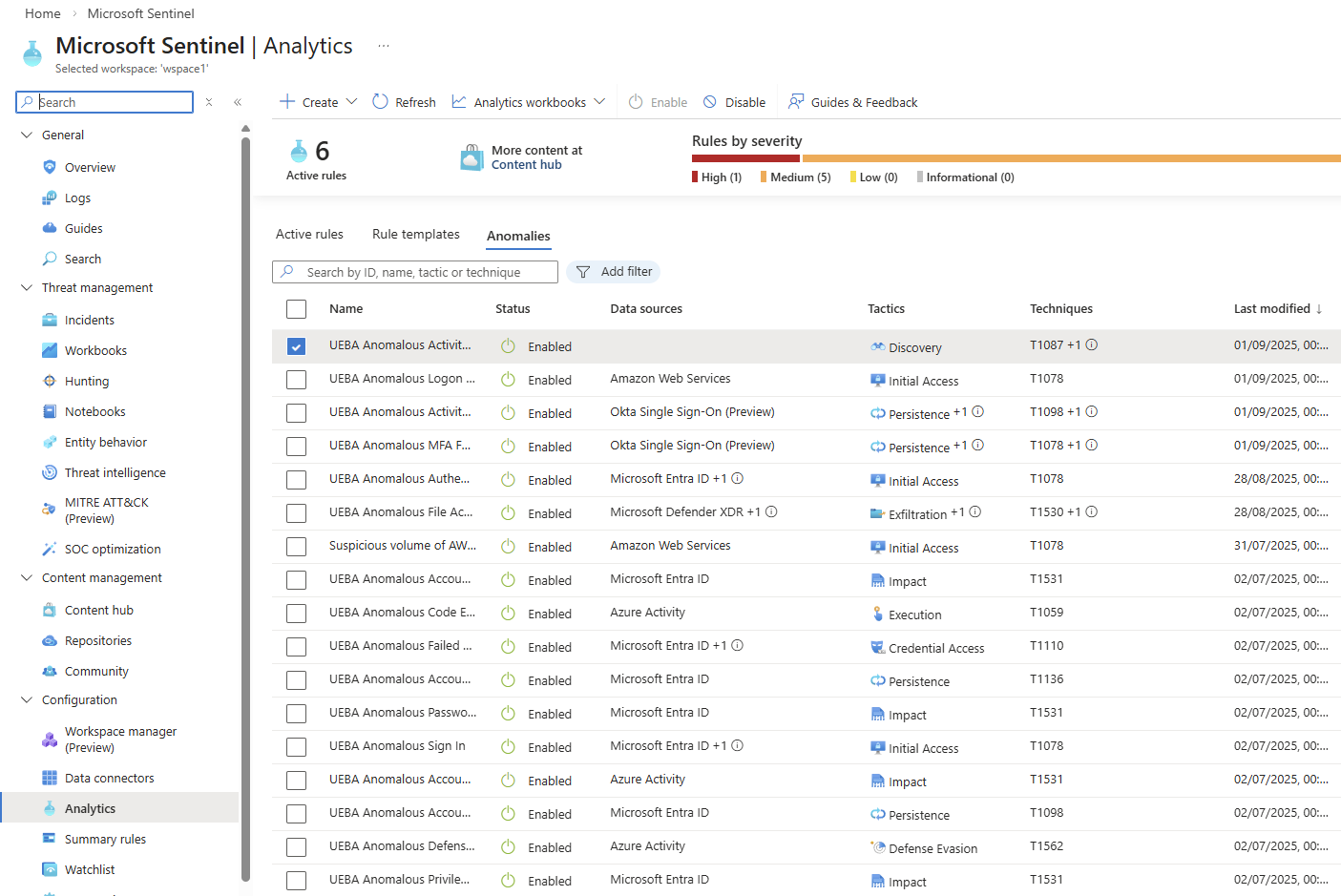Expand the Create dropdown menu
The image size is (1341, 896).
[x=351, y=102]
